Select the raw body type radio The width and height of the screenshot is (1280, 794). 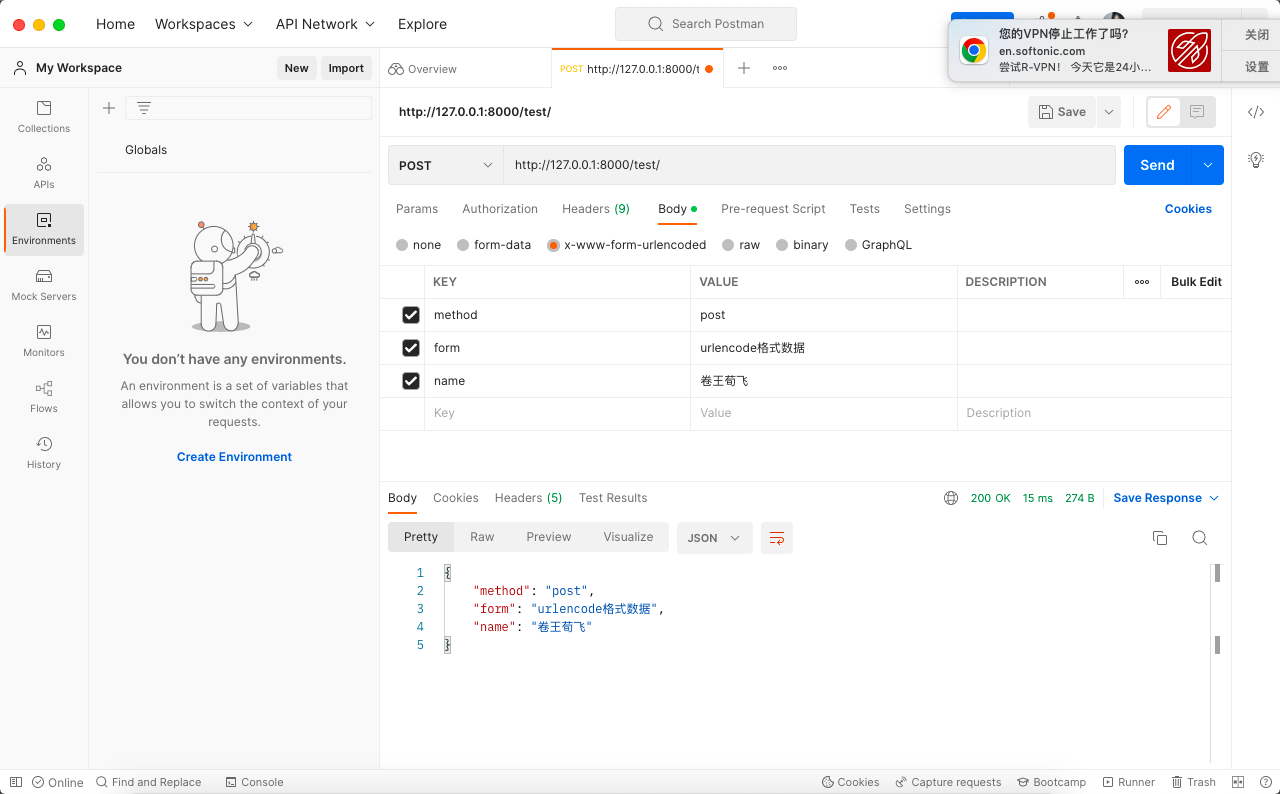(728, 245)
